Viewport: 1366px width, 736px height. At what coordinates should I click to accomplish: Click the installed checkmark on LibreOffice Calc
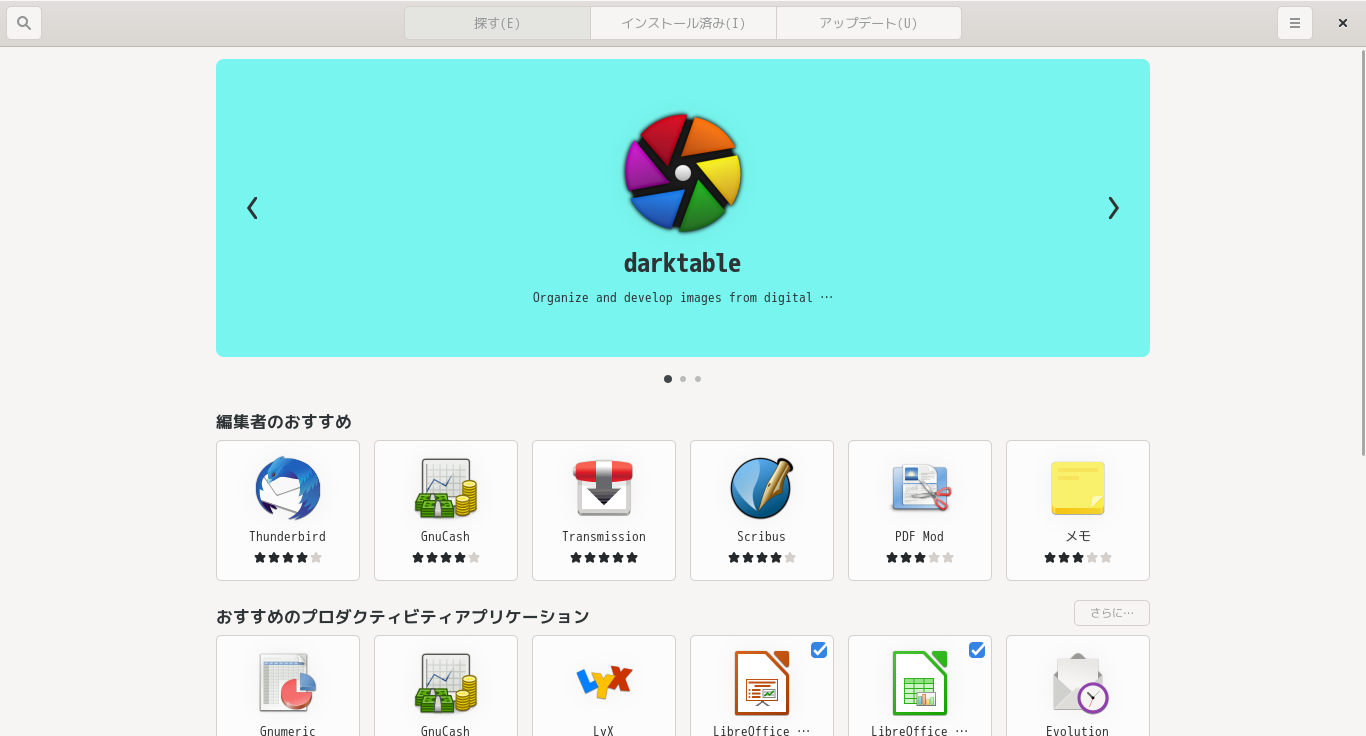(977, 650)
